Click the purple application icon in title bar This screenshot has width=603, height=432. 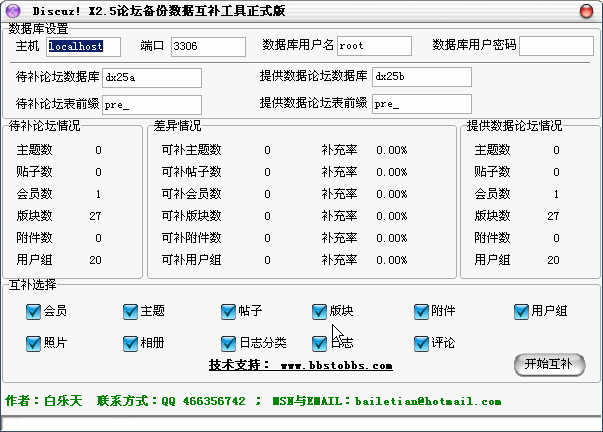point(13,11)
